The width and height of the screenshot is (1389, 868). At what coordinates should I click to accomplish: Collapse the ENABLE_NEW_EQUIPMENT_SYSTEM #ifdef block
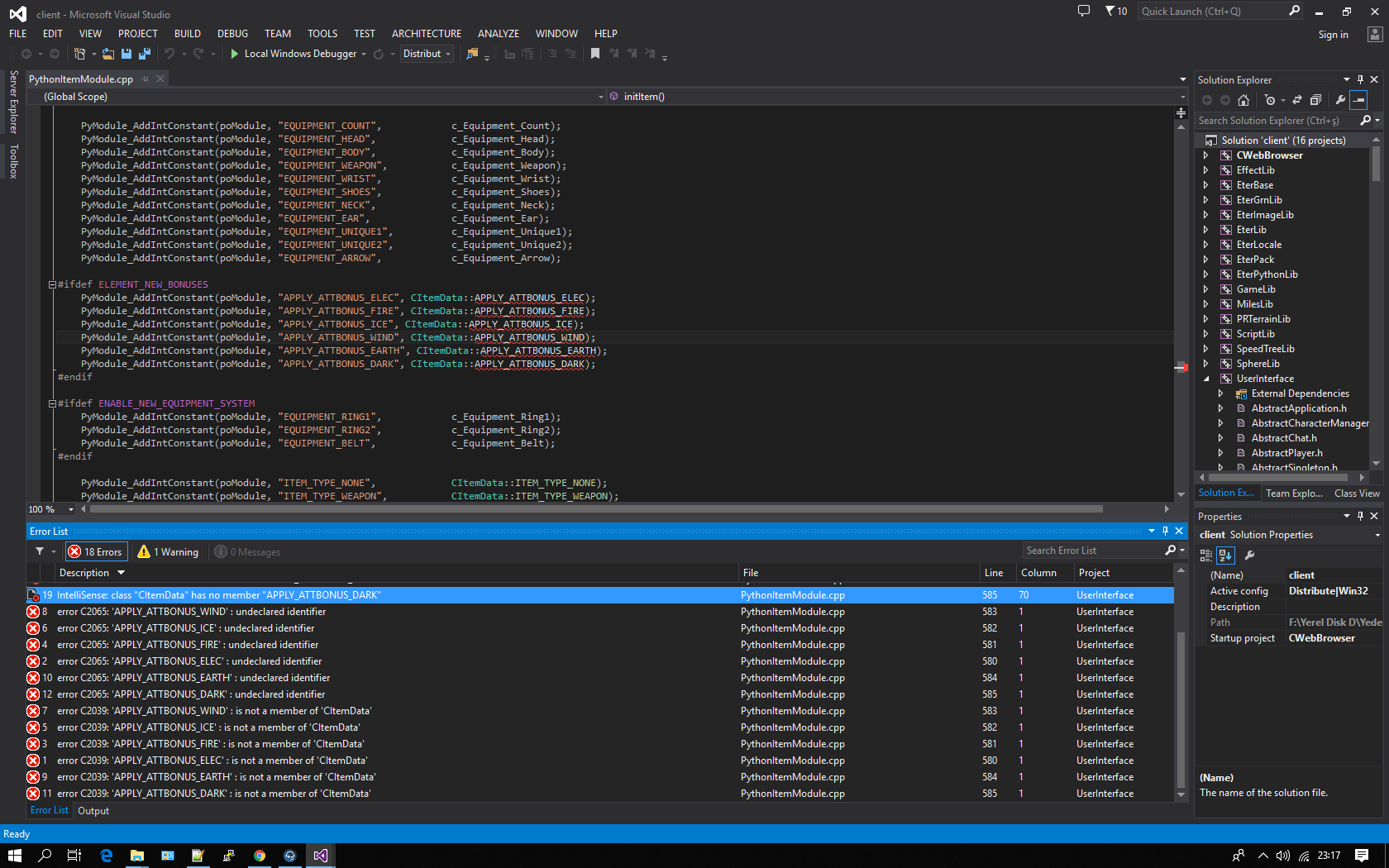click(x=52, y=403)
